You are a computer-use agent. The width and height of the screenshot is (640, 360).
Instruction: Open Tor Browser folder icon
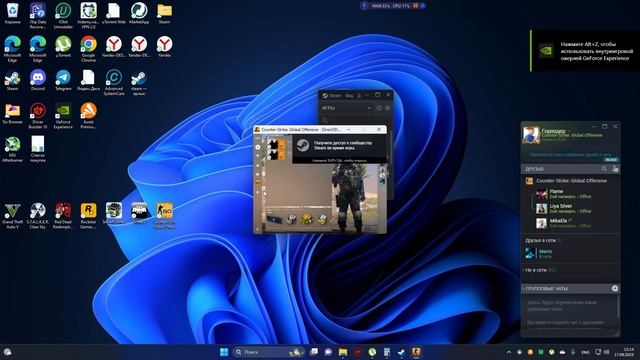click(x=12, y=113)
